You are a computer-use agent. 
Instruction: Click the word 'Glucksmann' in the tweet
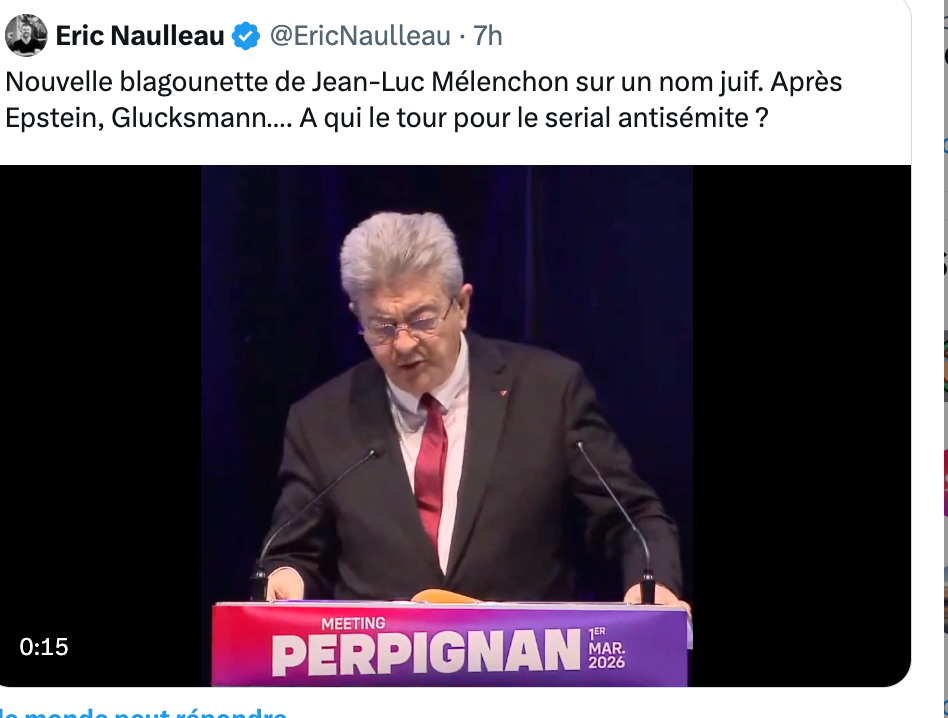tap(189, 118)
